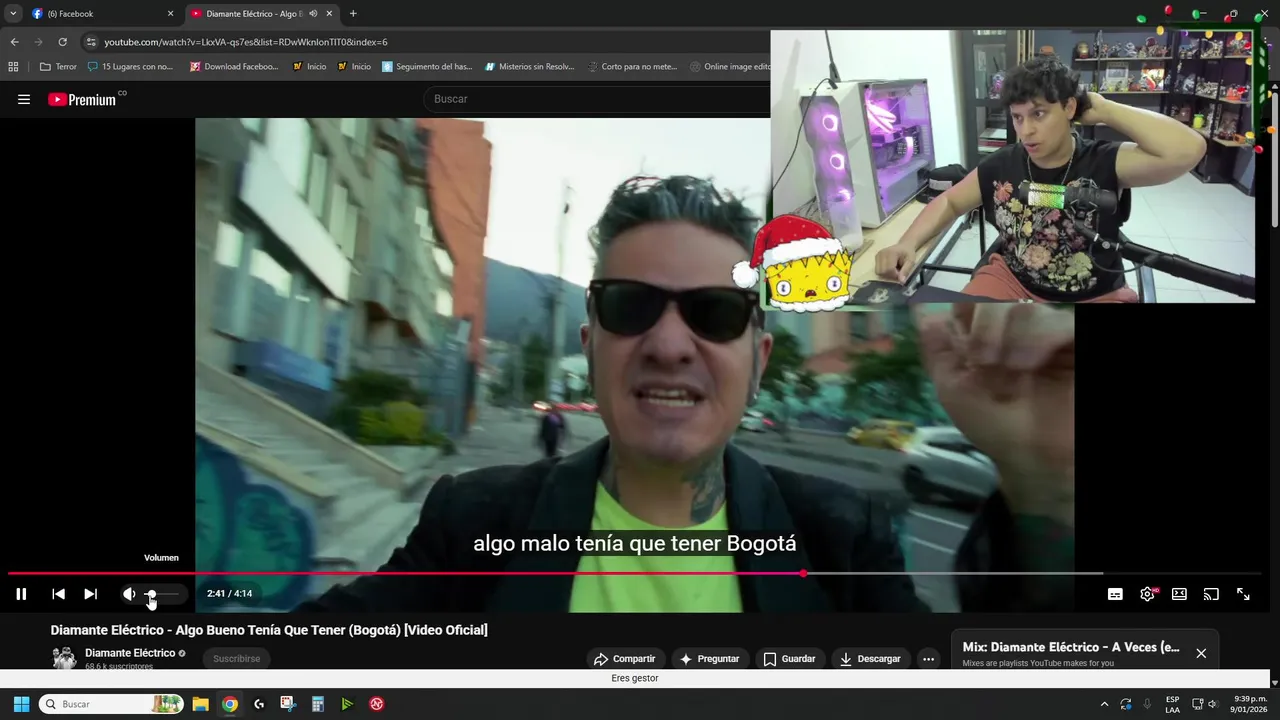Image resolution: width=1280 pixels, height=720 pixels.
Task: Open the more actions three-dot menu
Action: [x=928, y=659]
